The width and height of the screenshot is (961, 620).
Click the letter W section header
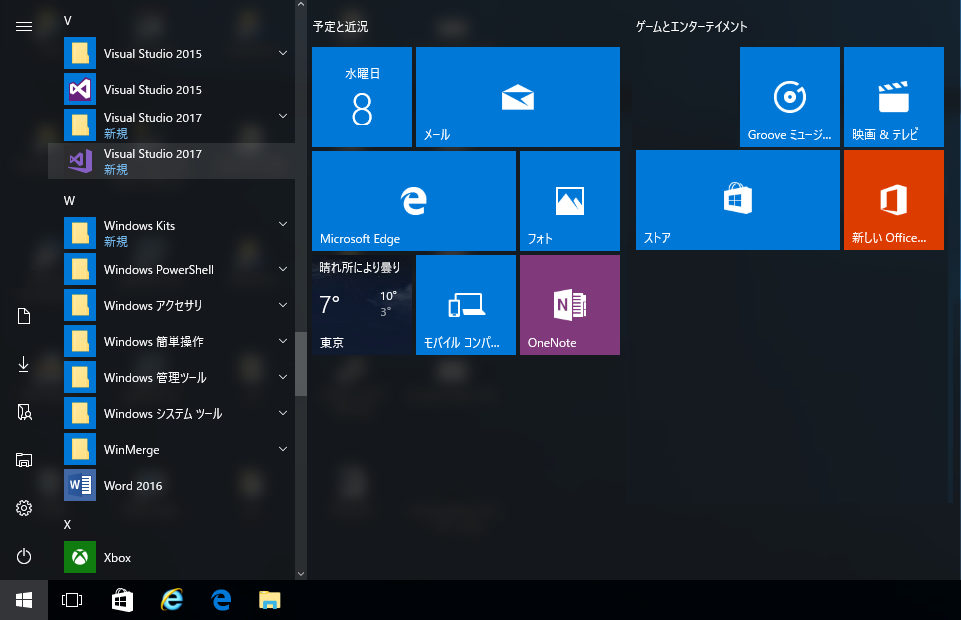coord(69,200)
